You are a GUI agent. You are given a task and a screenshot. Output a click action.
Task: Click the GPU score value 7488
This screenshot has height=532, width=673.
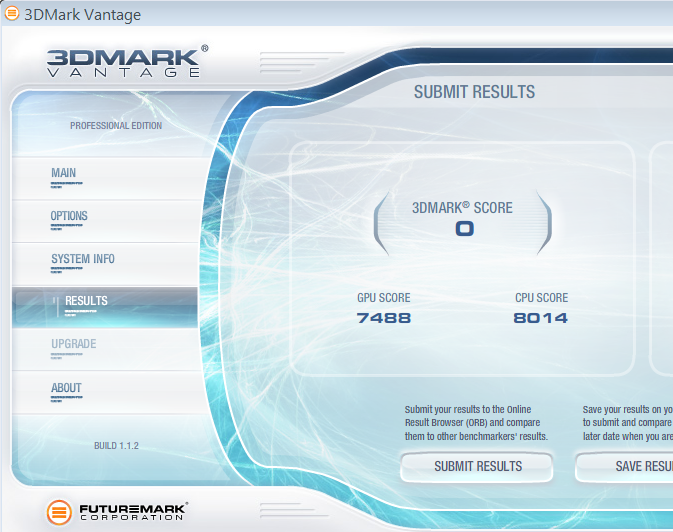click(x=384, y=318)
